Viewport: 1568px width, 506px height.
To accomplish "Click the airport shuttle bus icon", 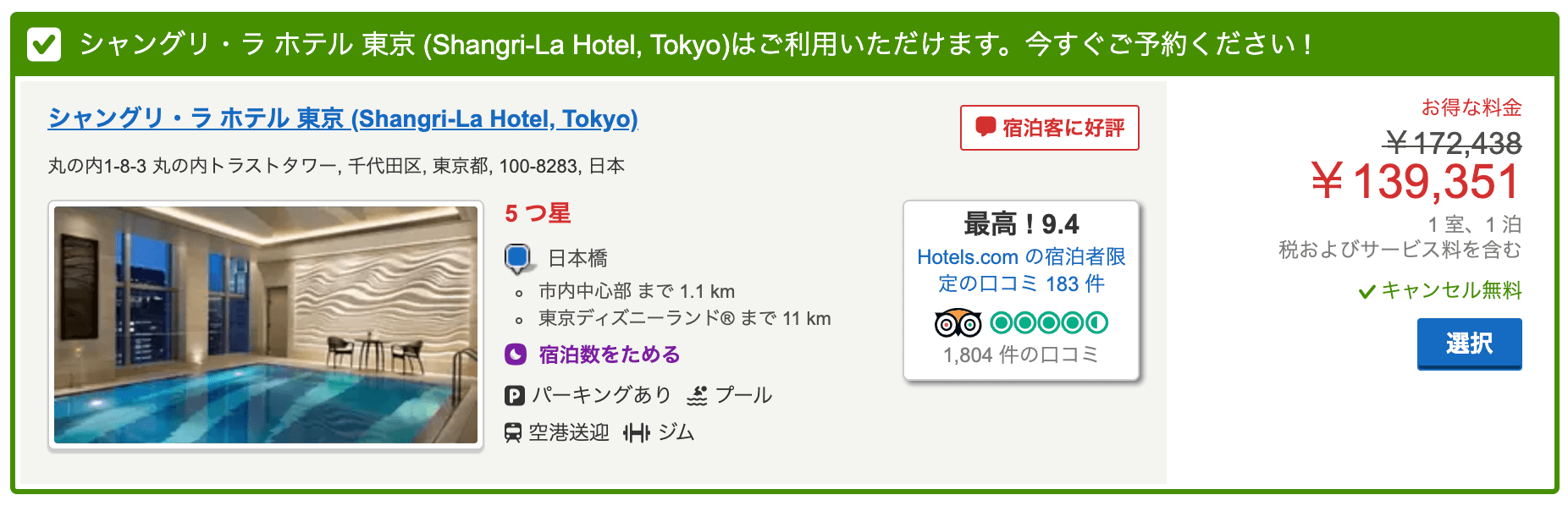I will pos(513,432).
